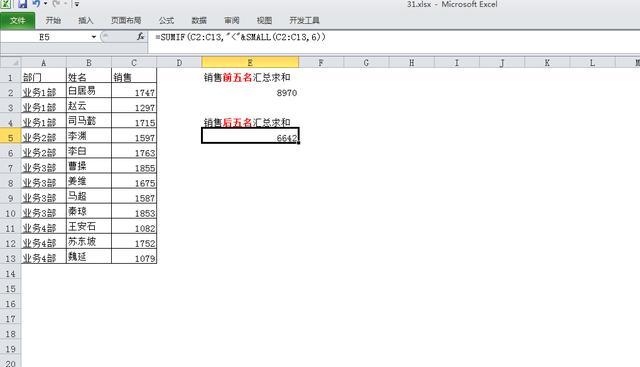The image size is (640, 367).
Task: Select column F header
Action: click(x=321, y=62)
